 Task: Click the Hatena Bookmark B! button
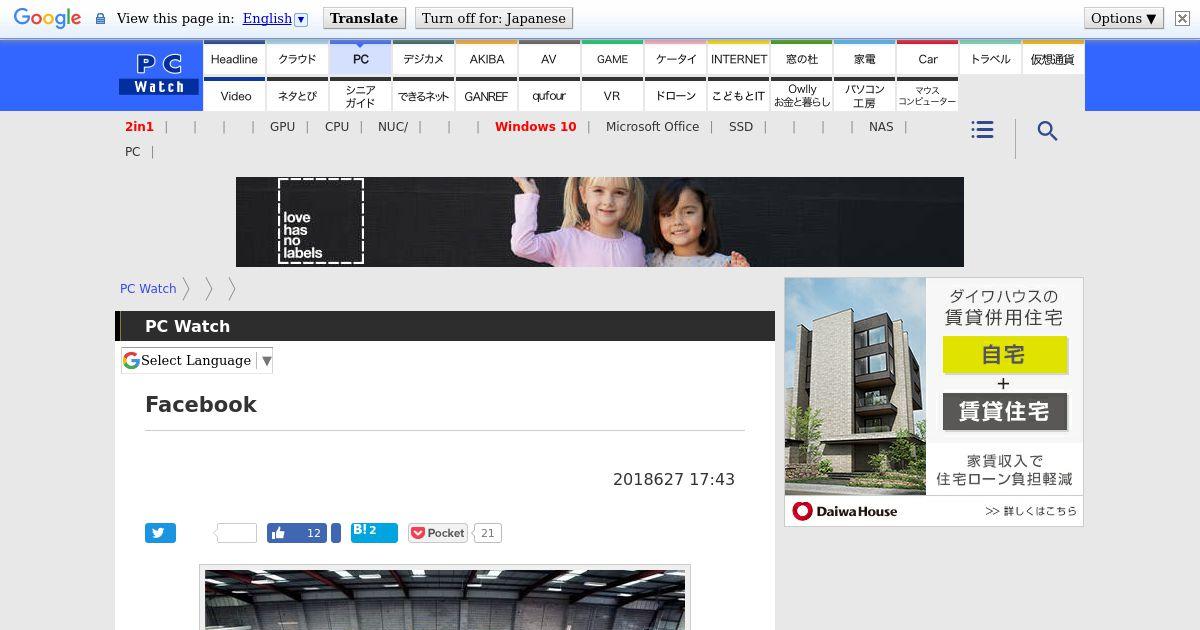tap(374, 533)
